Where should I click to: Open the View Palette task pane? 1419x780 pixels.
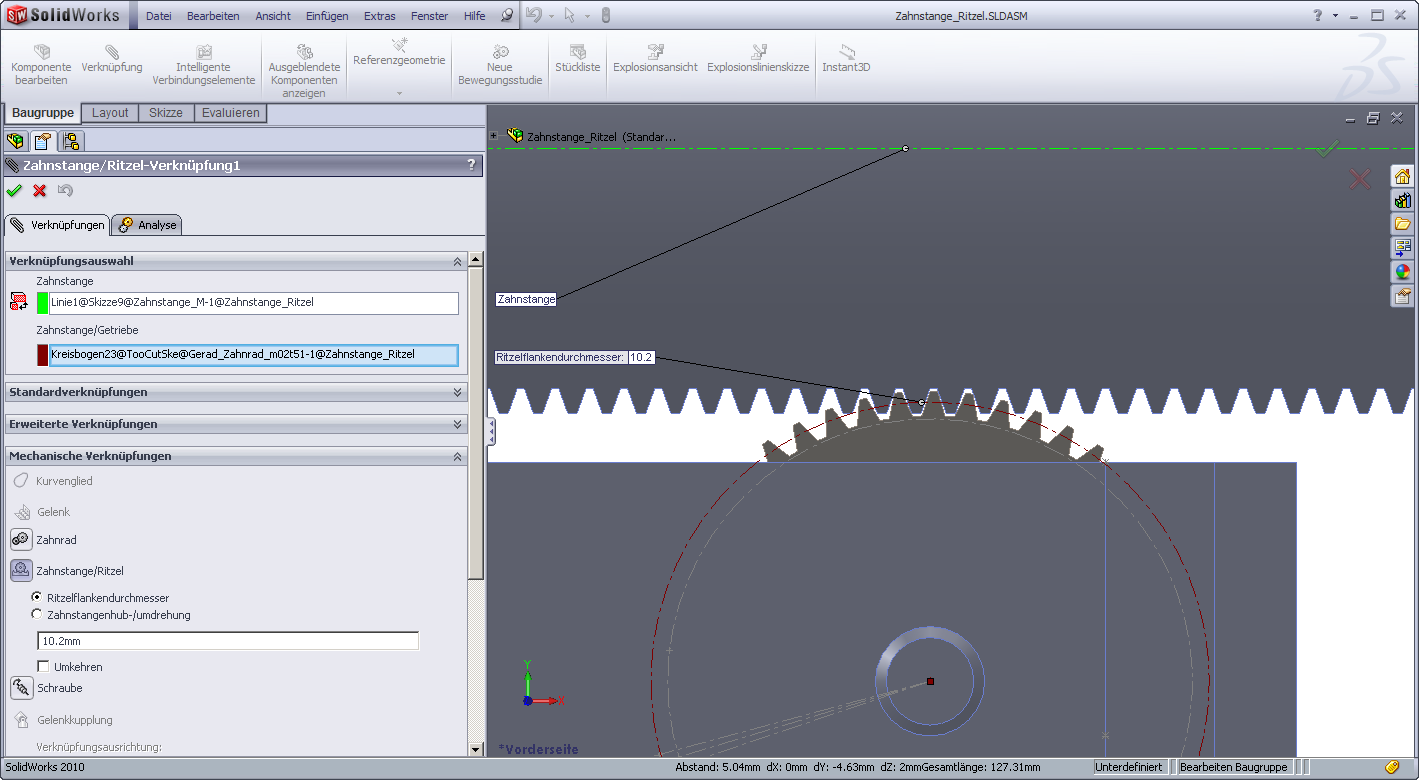1402,247
